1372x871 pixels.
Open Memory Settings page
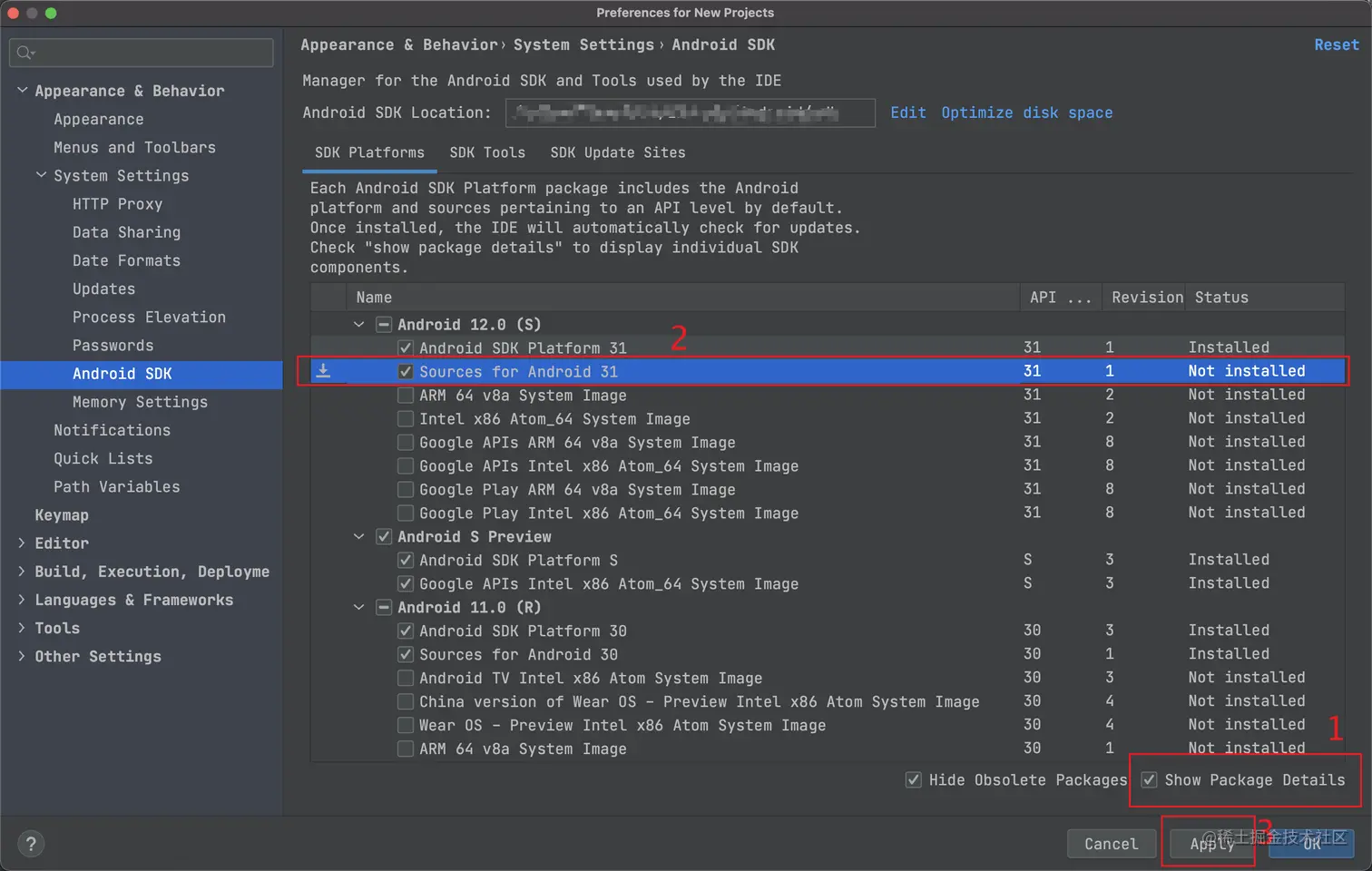pos(140,402)
